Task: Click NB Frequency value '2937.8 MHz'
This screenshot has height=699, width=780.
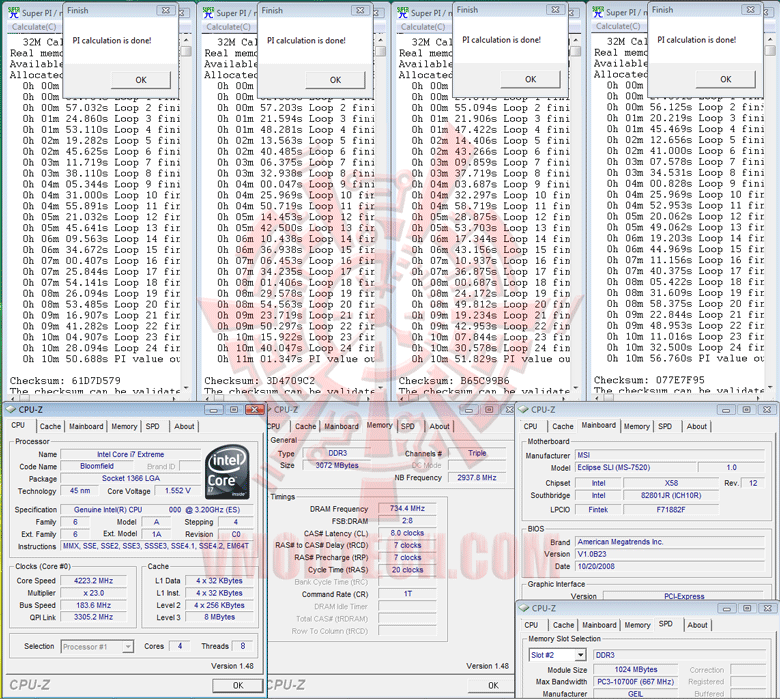Action: click(477, 478)
